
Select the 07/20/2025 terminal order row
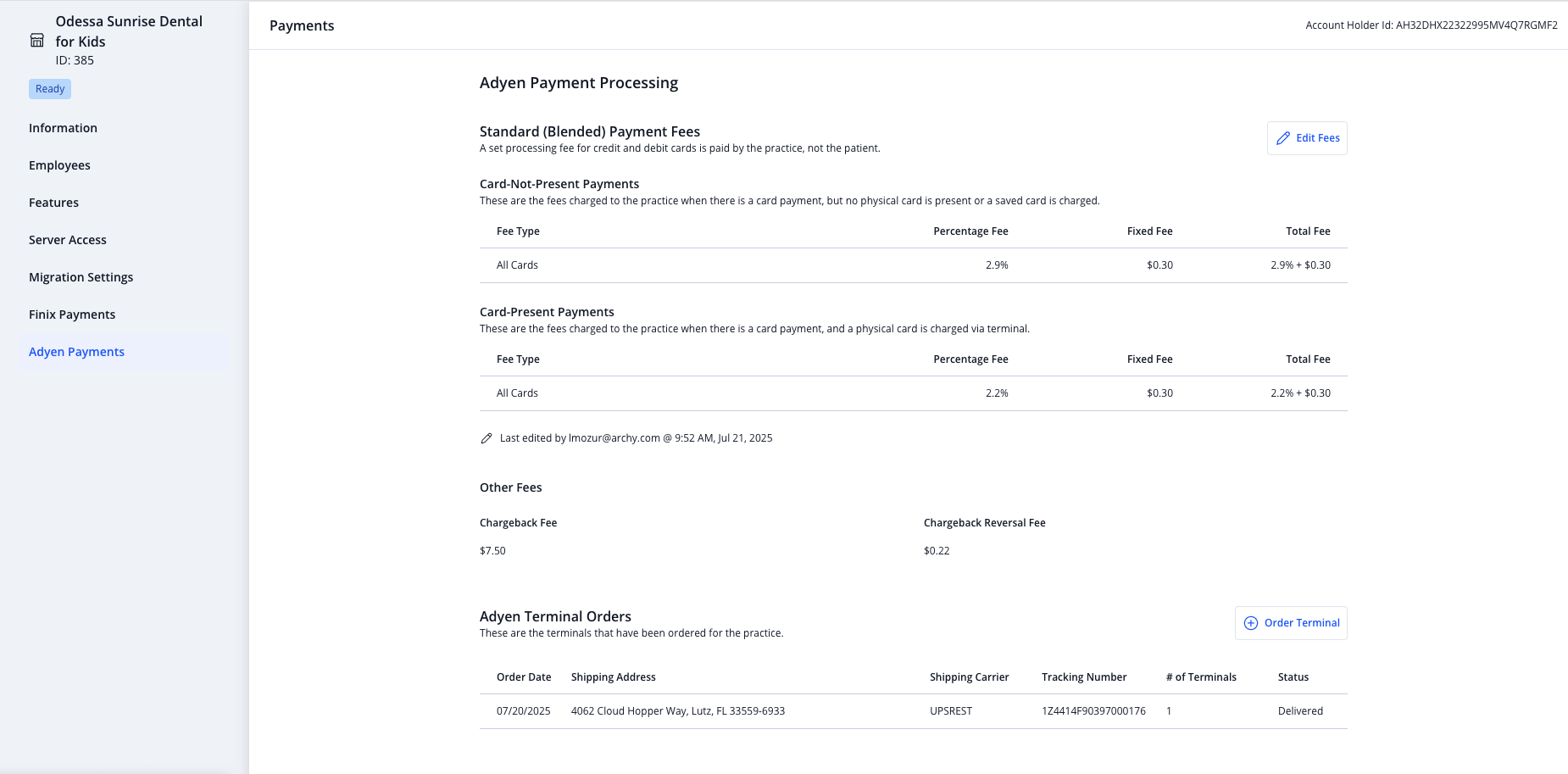[x=914, y=711]
